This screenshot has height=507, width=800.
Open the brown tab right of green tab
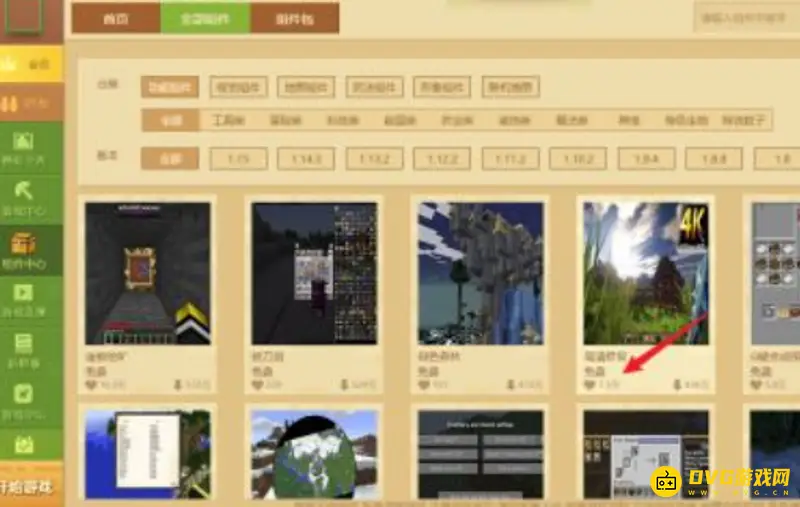click(294, 17)
